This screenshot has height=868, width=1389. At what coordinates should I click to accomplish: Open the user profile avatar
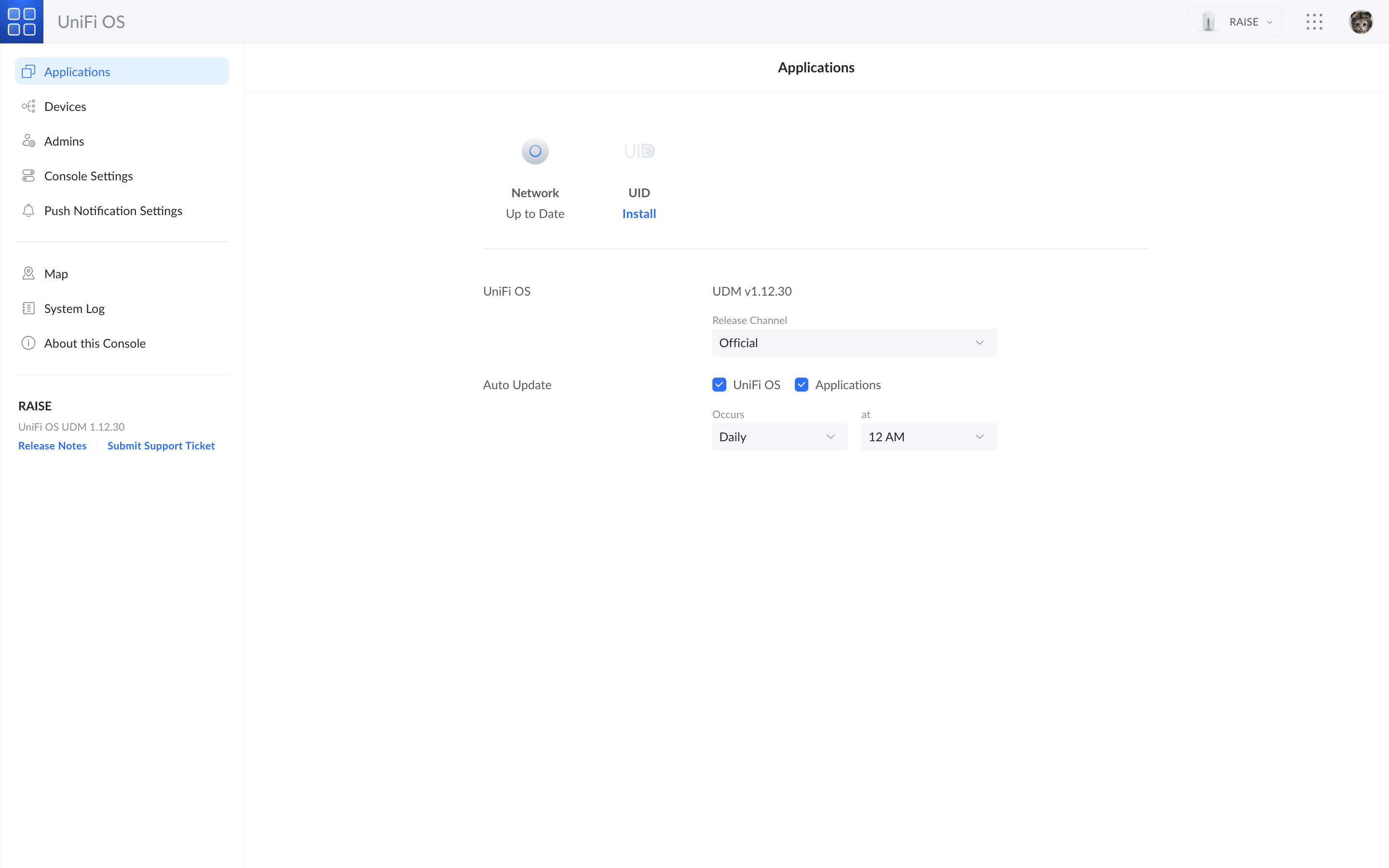coord(1360,22)
